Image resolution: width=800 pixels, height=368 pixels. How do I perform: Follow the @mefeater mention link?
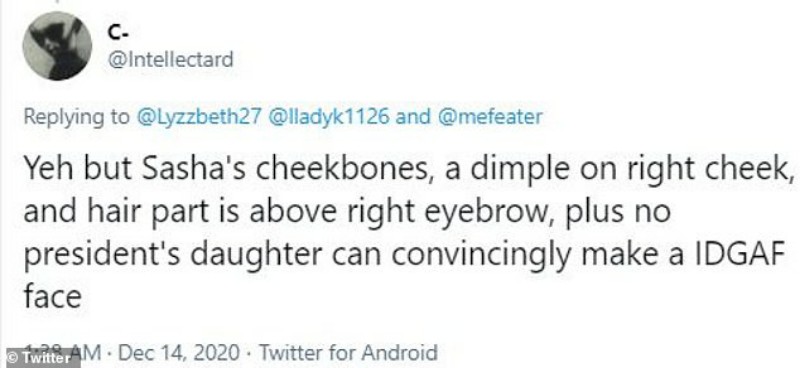[x=489, y=117]
